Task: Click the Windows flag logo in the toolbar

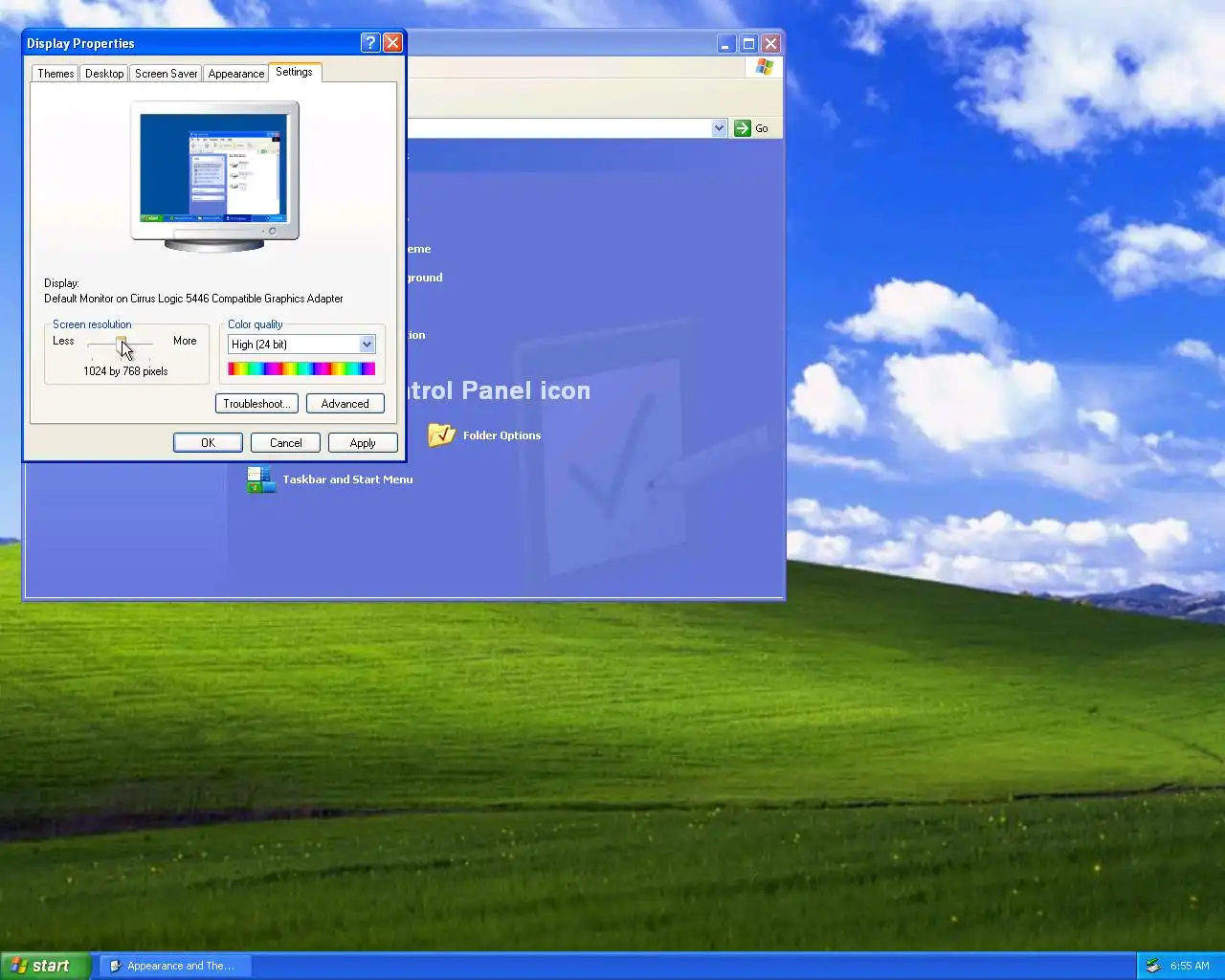Action: click(x=764, y=67)
